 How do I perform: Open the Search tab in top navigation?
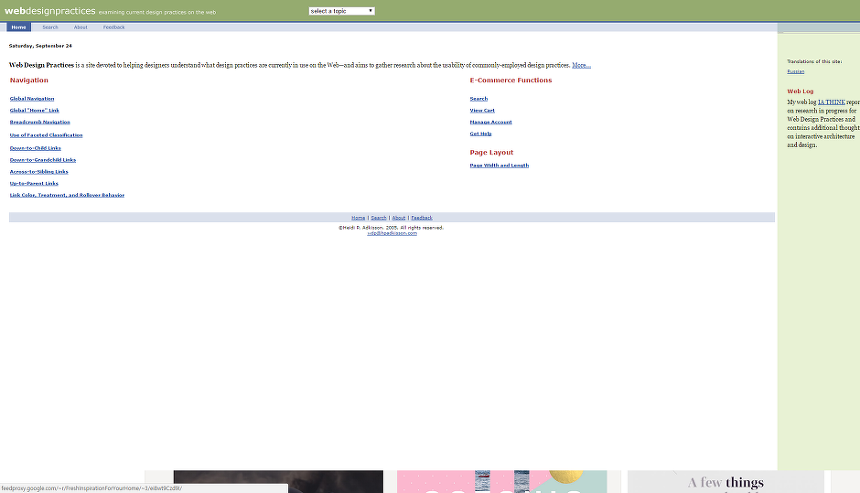tap(50, 27)
